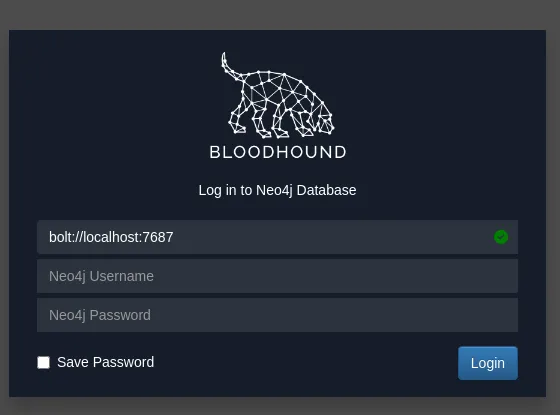Click the "Username" placeholder word
This screenshot has width=560, height=415.
(x=121, y=276)
